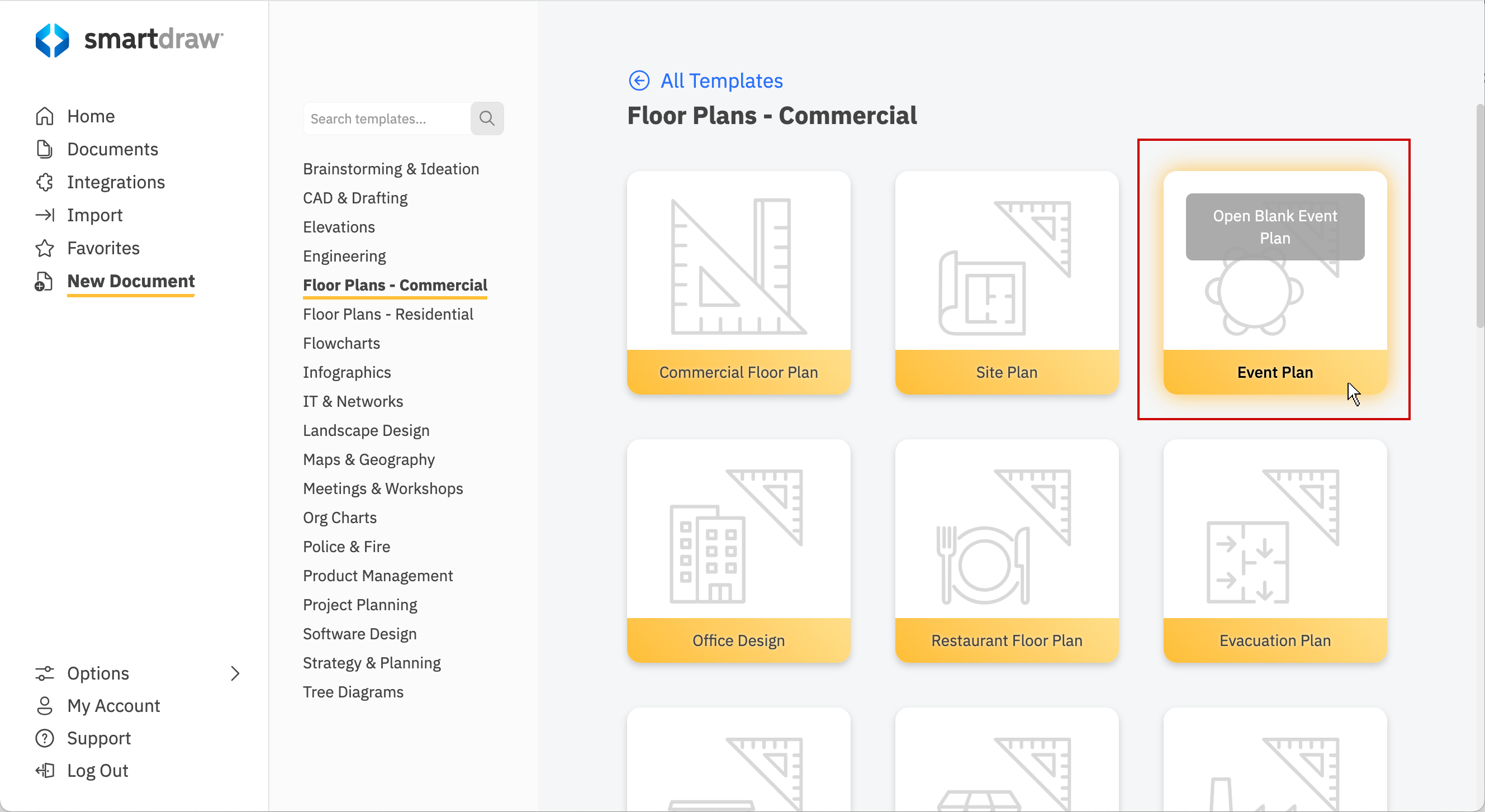
Task: Open Favorites using the star icon
Action: [x=45, y=248]
